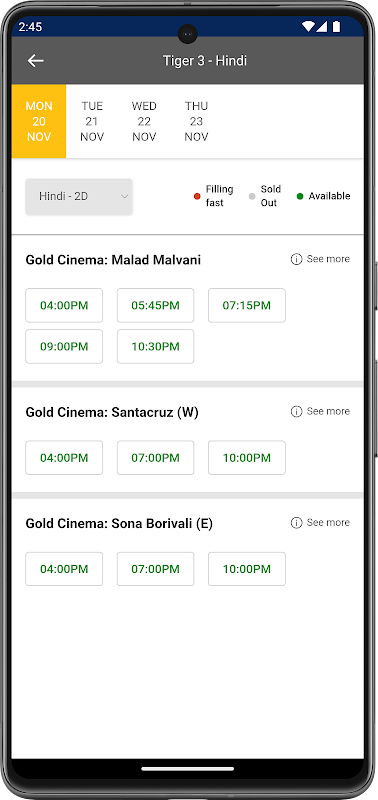Book 07:15PM show at Malad Malvani

coord(247,306)
